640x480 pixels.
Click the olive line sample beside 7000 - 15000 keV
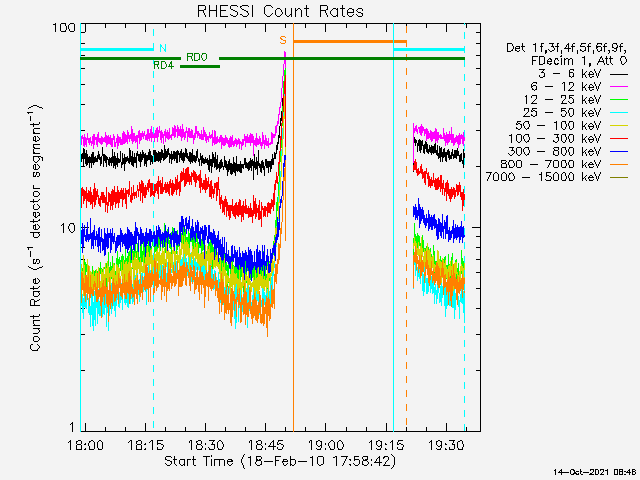pyautogui.click(x=619, y=178)
